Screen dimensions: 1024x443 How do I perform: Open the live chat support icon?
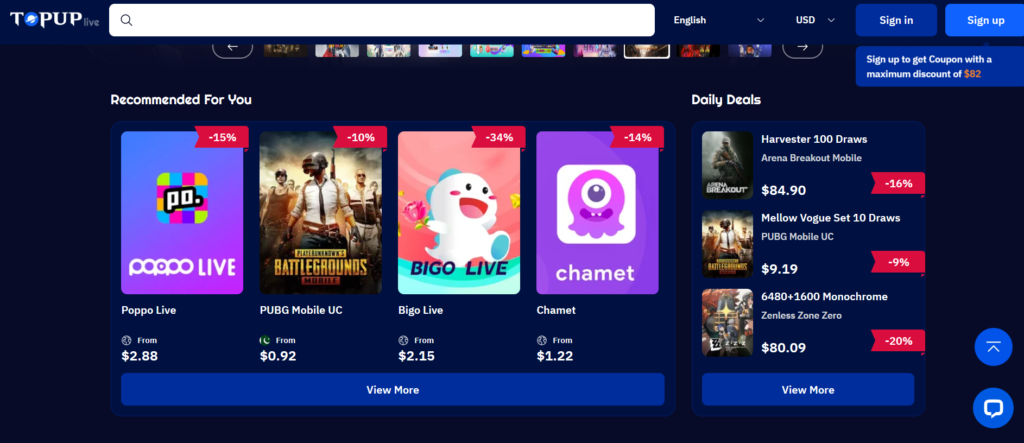(993, 408)
